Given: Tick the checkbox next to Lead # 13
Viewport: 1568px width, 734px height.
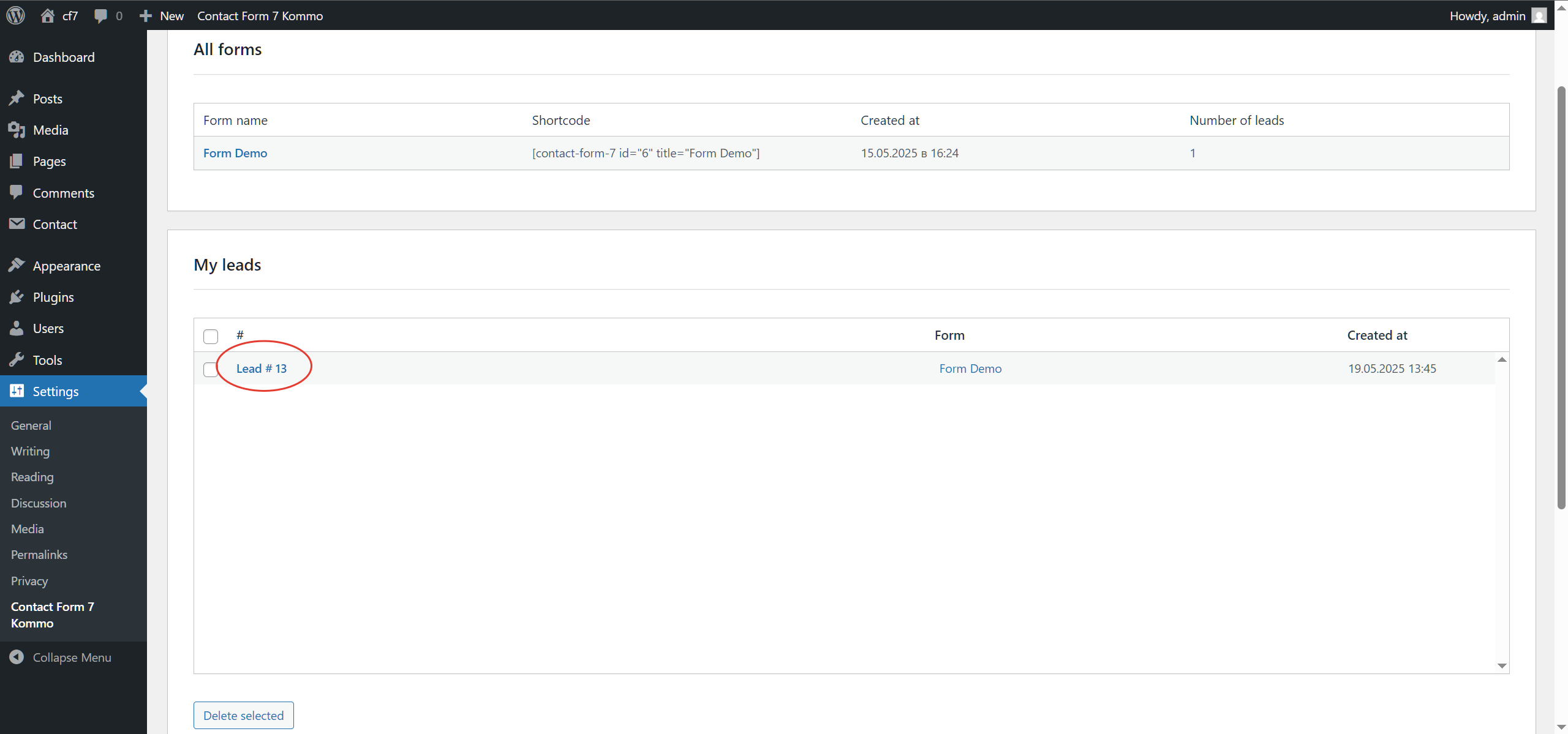Looking at the screenshot, I should (210, 369).
